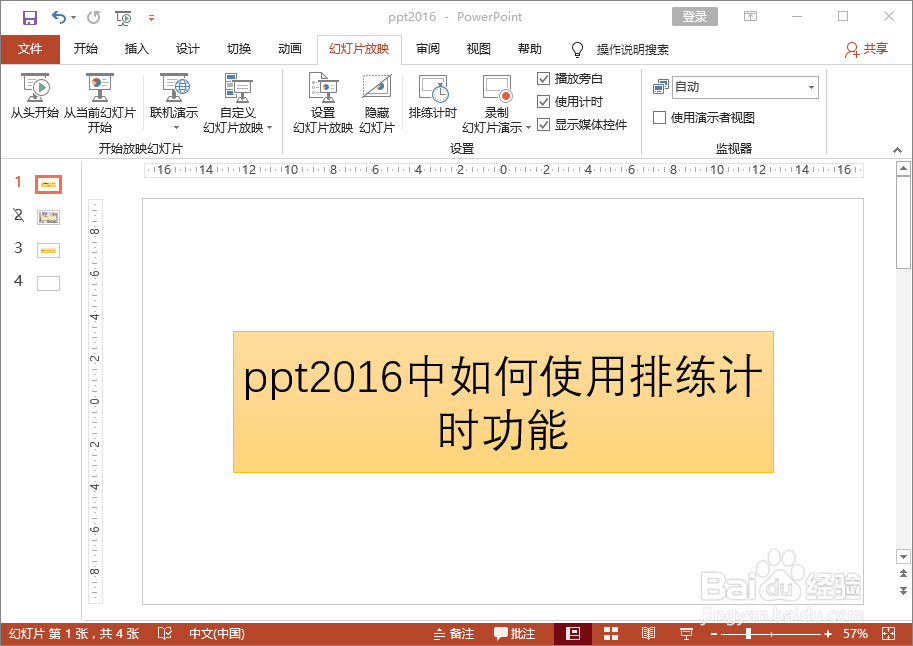Uncheck the 播放旁白 checkbox
Viewport: 913px width, 646px height.
coord(543,79)
